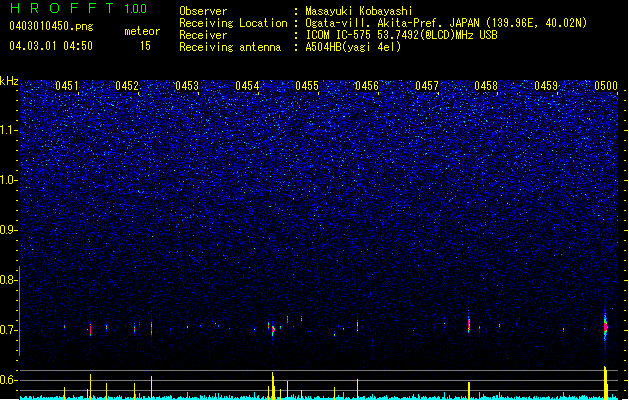Click the 0453 time marker
629x400 pixels.
pyautogui.click(x=187, y=86)
